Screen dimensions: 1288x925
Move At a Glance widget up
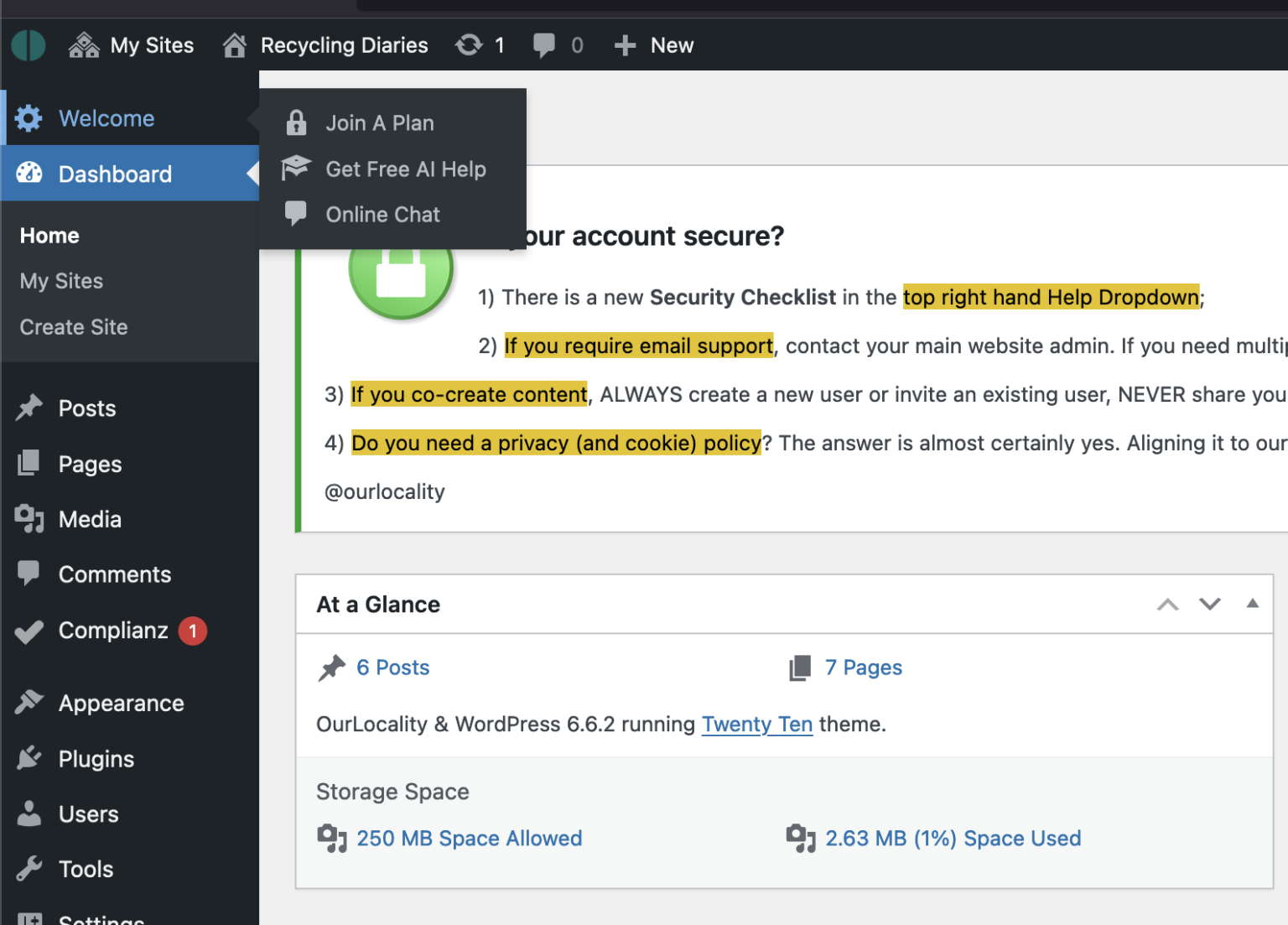click(1167, 605)
